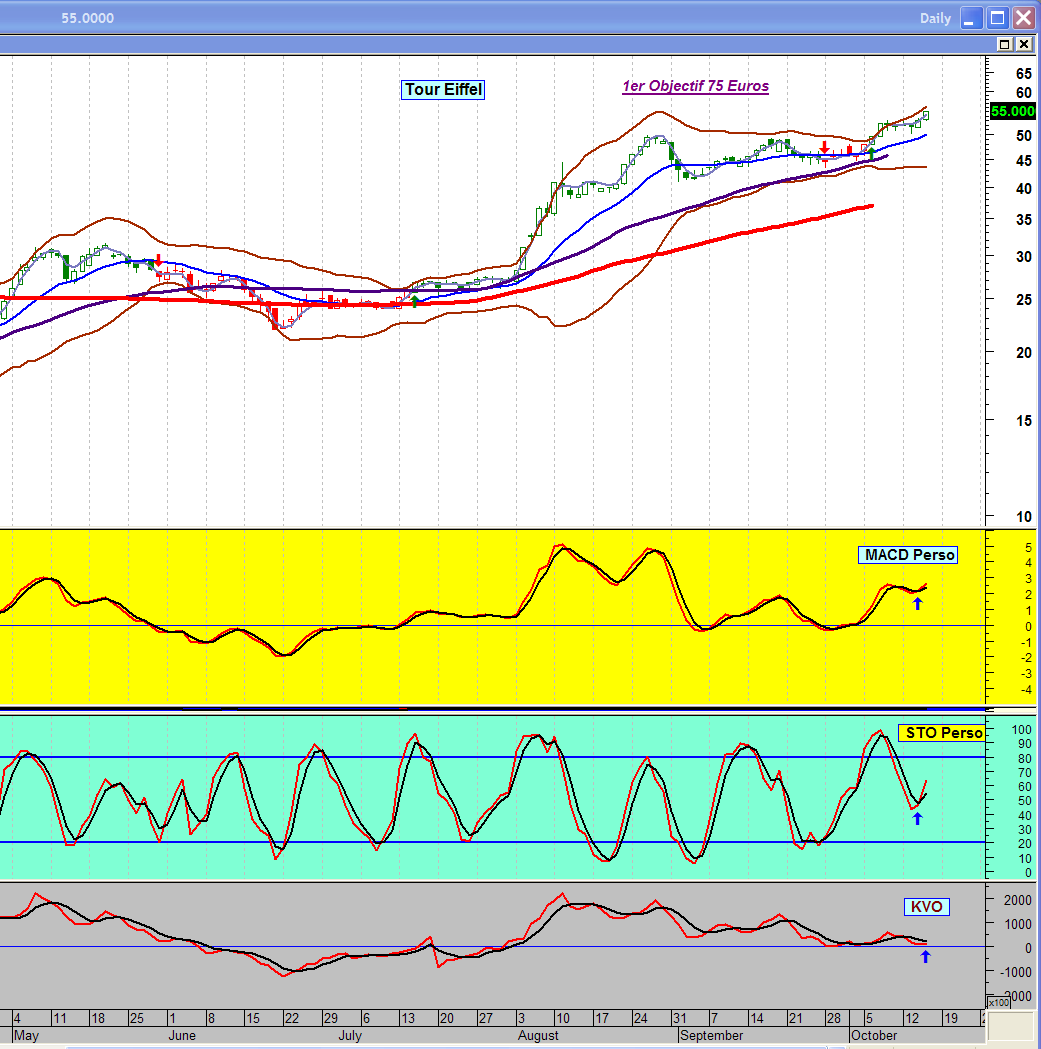Click the June month label on time axis

click(182, 1036)
